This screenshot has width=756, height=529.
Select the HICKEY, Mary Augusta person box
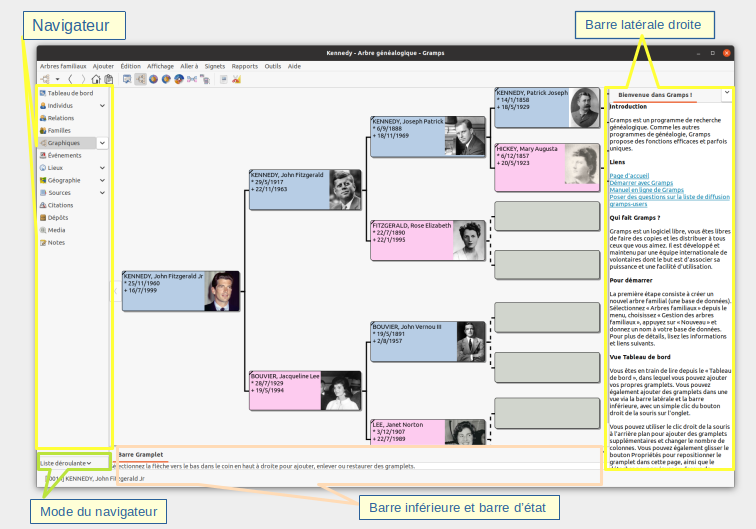548,167
